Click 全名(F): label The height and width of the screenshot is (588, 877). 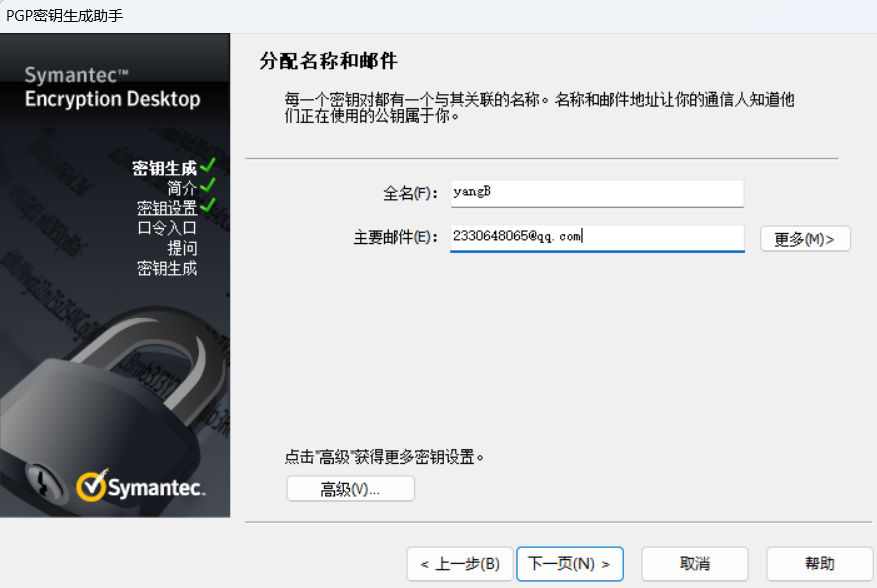(410, 194)
